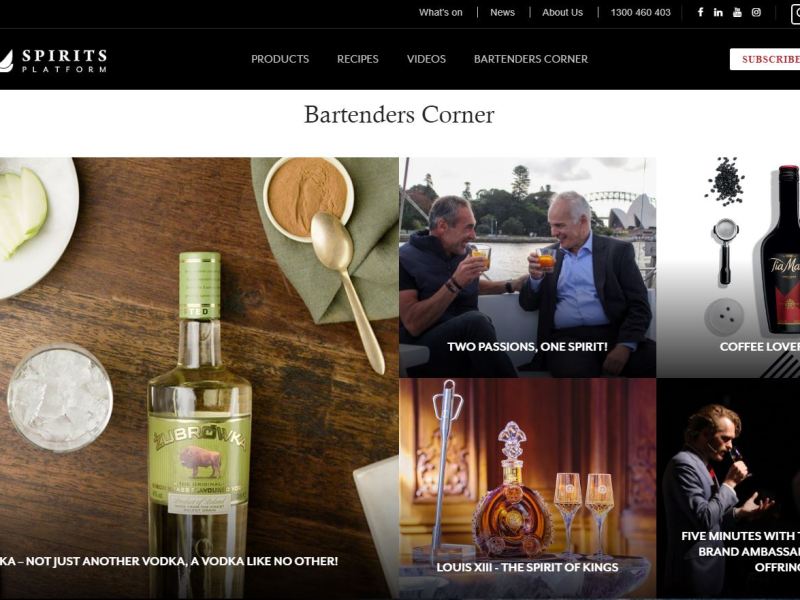Visit the About Us page
800x600 pixels.
562,13
